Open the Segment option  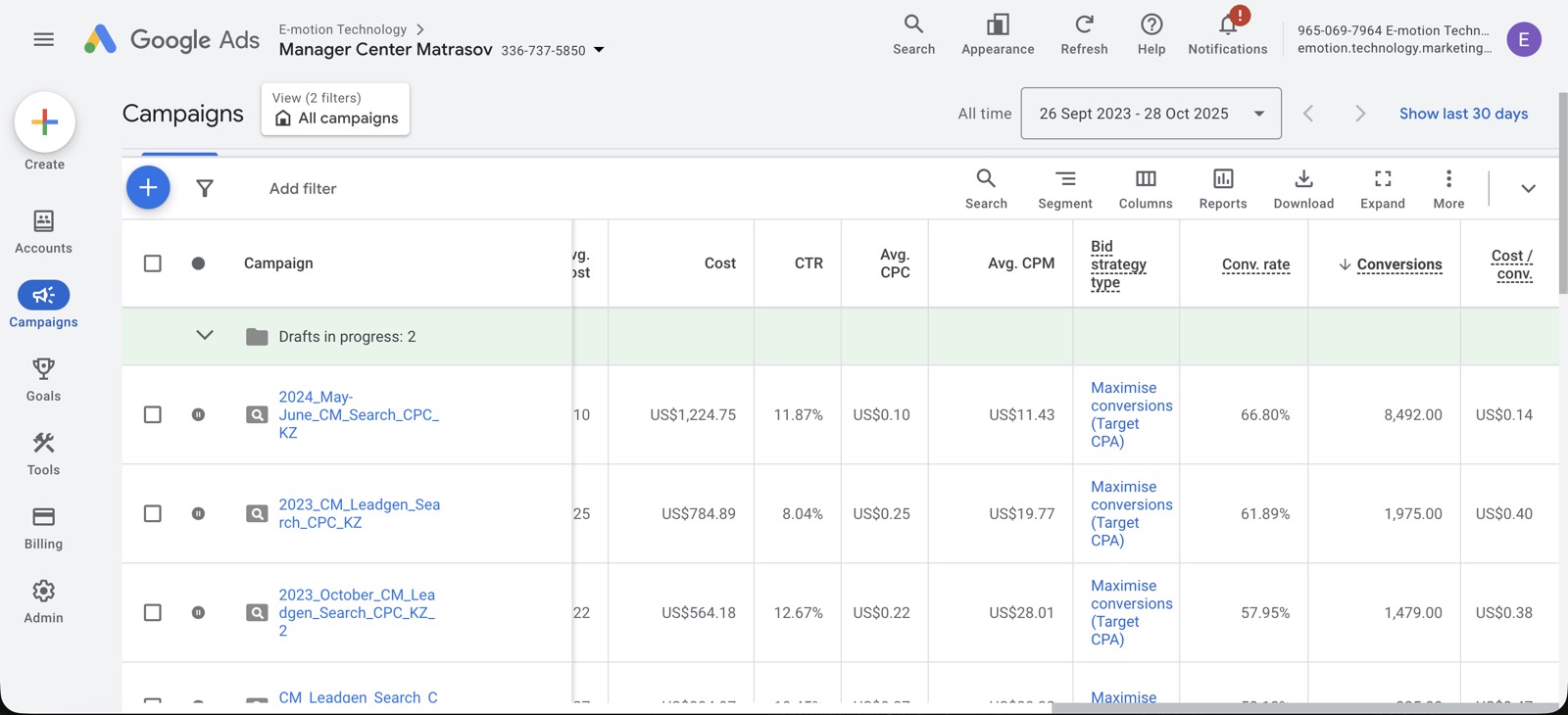(x=1065, y=189)
